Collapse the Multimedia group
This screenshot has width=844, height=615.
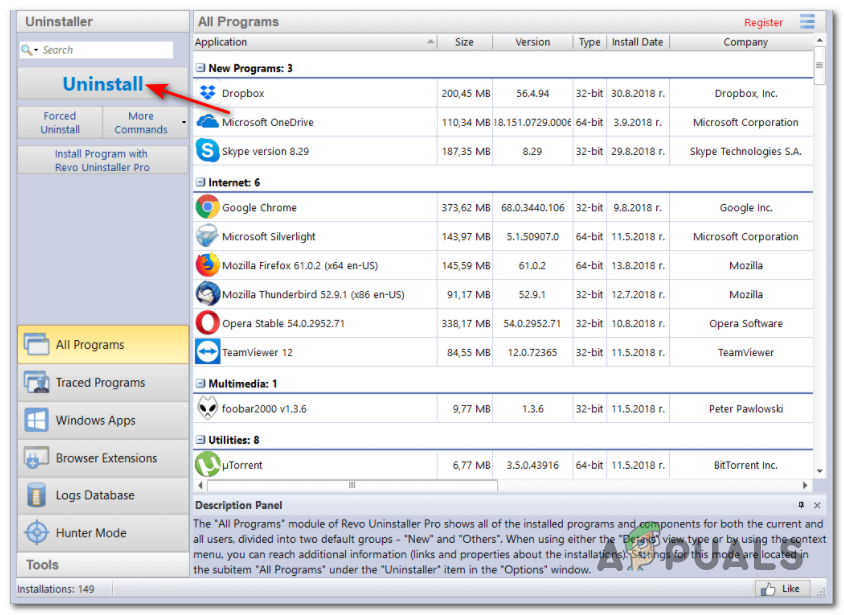tap(200, 383)
